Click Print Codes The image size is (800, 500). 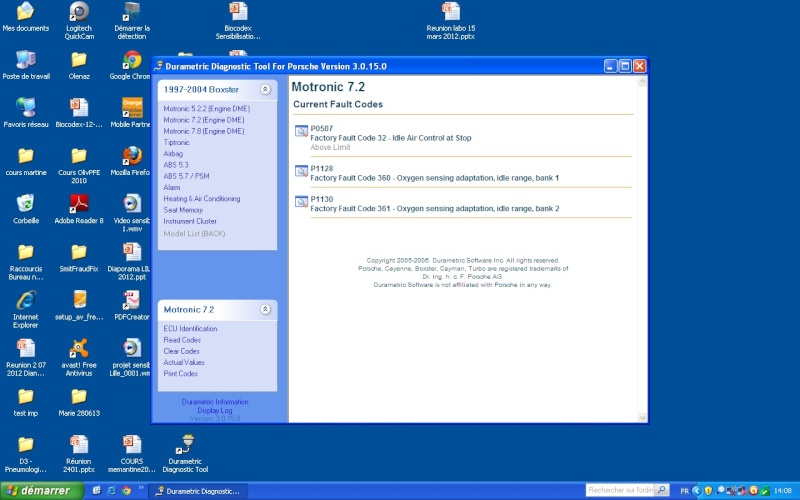tap(181, 373)
